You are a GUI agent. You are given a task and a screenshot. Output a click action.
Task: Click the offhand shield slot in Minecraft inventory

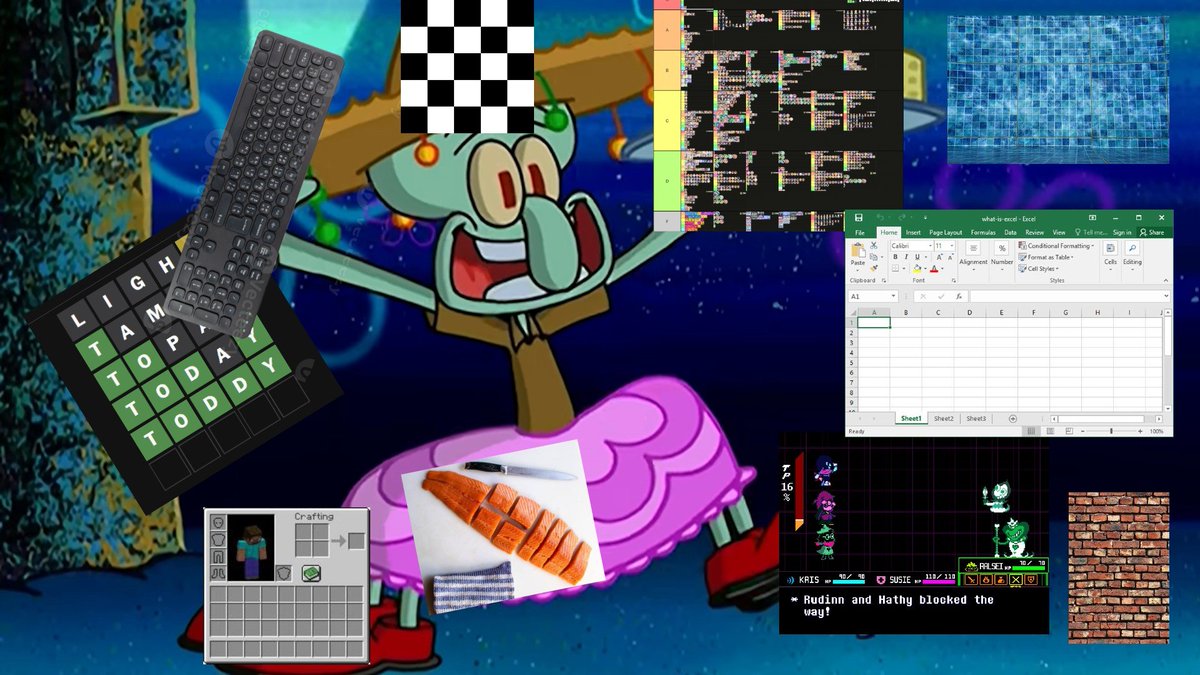pyautogui.click(x=284, y=573)
